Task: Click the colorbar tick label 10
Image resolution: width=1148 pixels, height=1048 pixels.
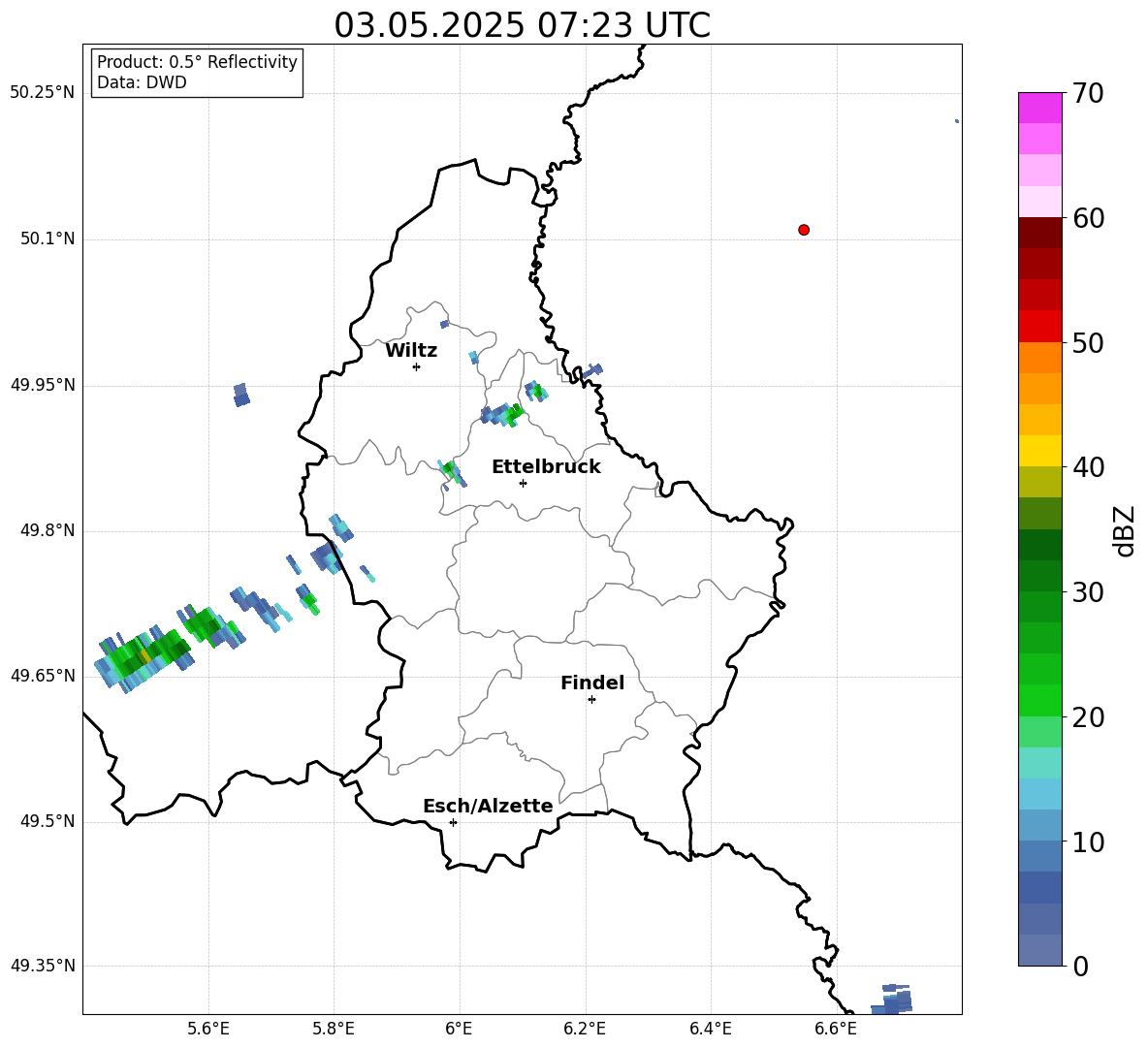Action: (1088, 842)
